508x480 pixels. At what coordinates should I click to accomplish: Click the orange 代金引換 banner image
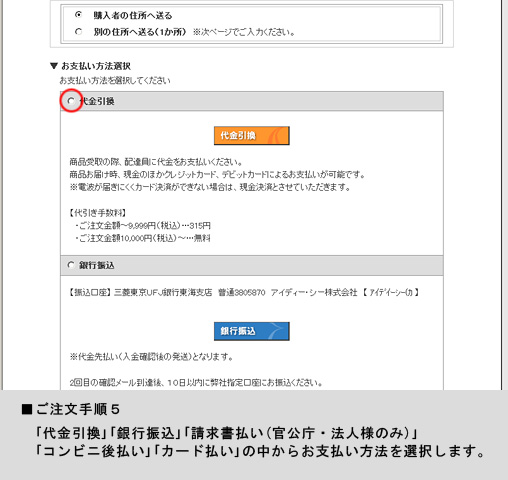252,135
